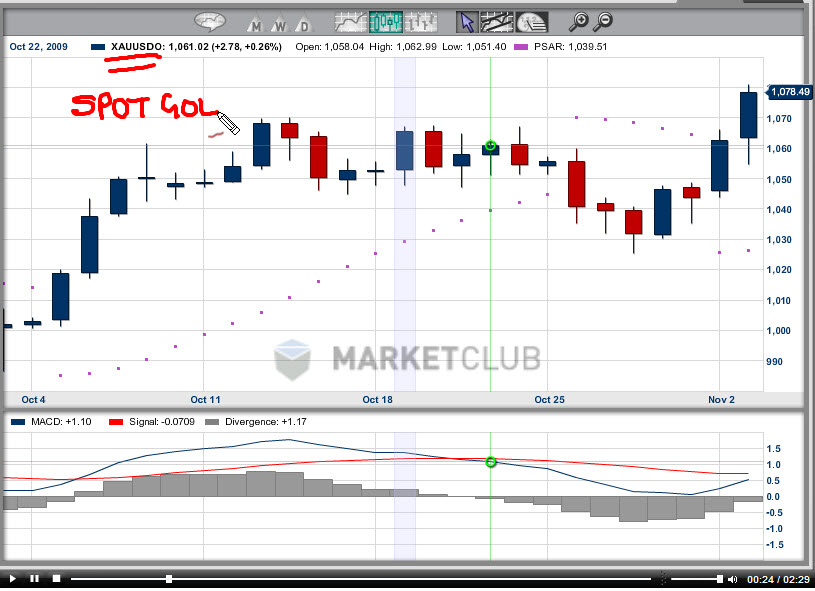The width and height of the screenshot is (815, 591).
Task: Stop the video
Action: [56, 579]
